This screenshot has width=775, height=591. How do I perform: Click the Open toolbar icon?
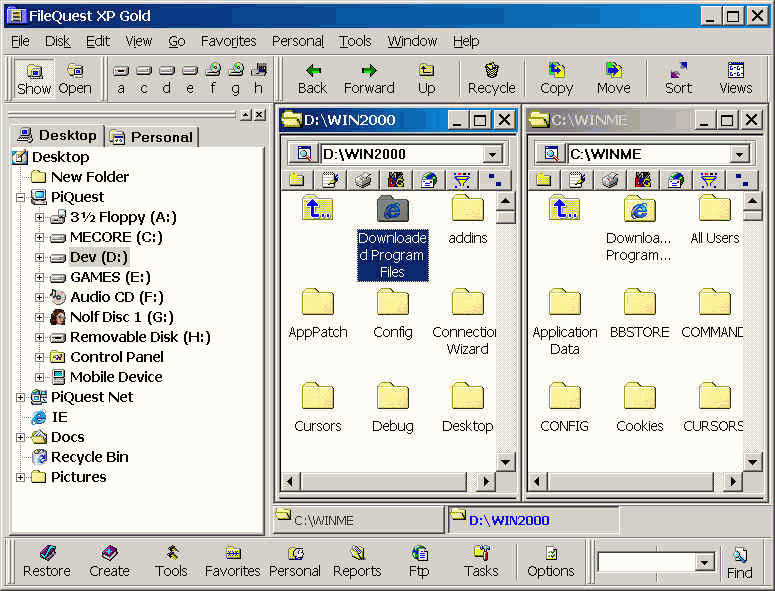(x=75, y=79)
